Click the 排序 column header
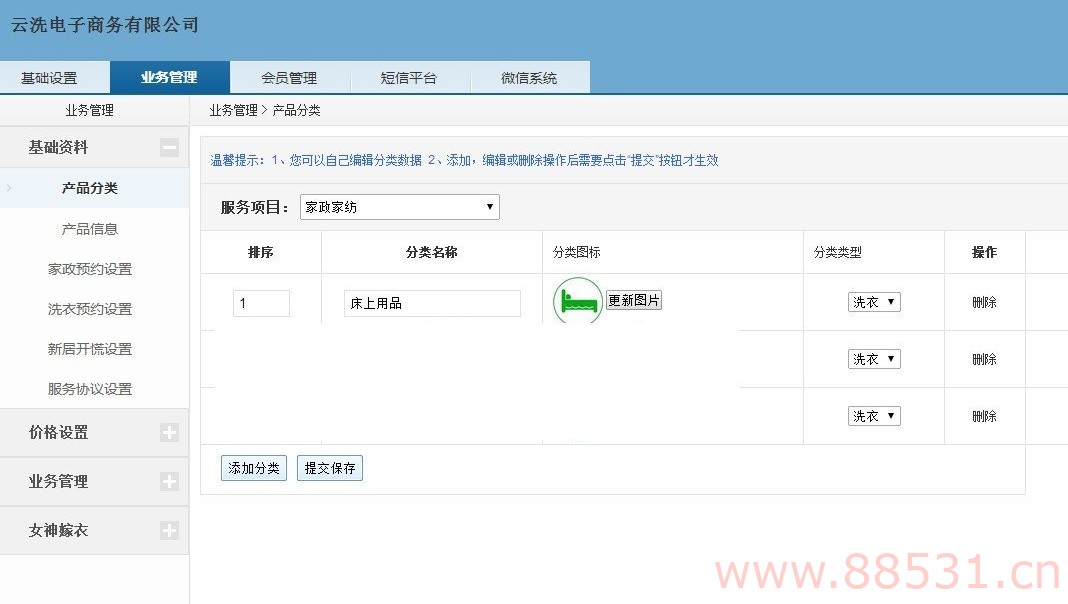This screenshot has height=604, width=1068. (261, 252)
